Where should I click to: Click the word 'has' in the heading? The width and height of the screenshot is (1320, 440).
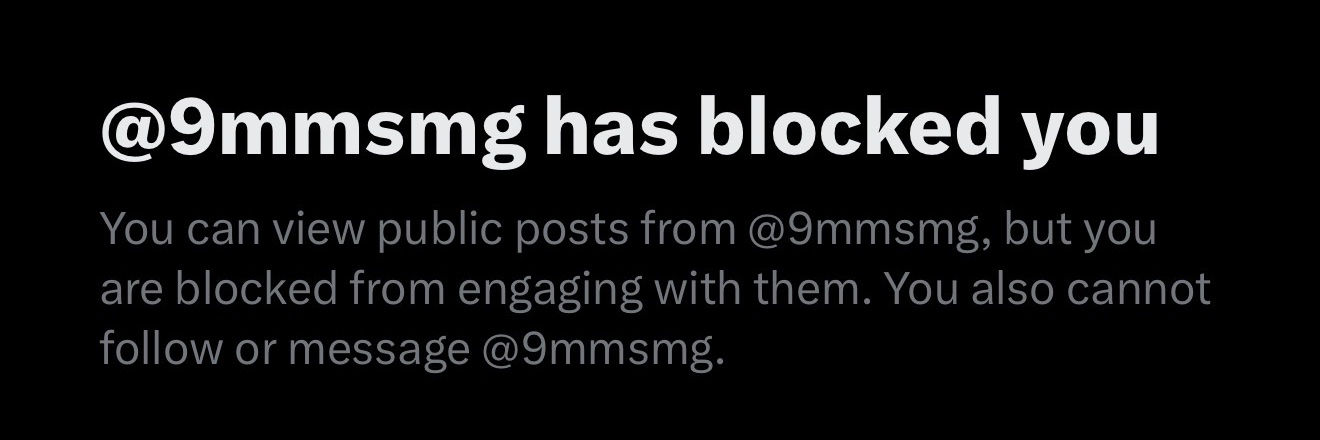(610, 129)
